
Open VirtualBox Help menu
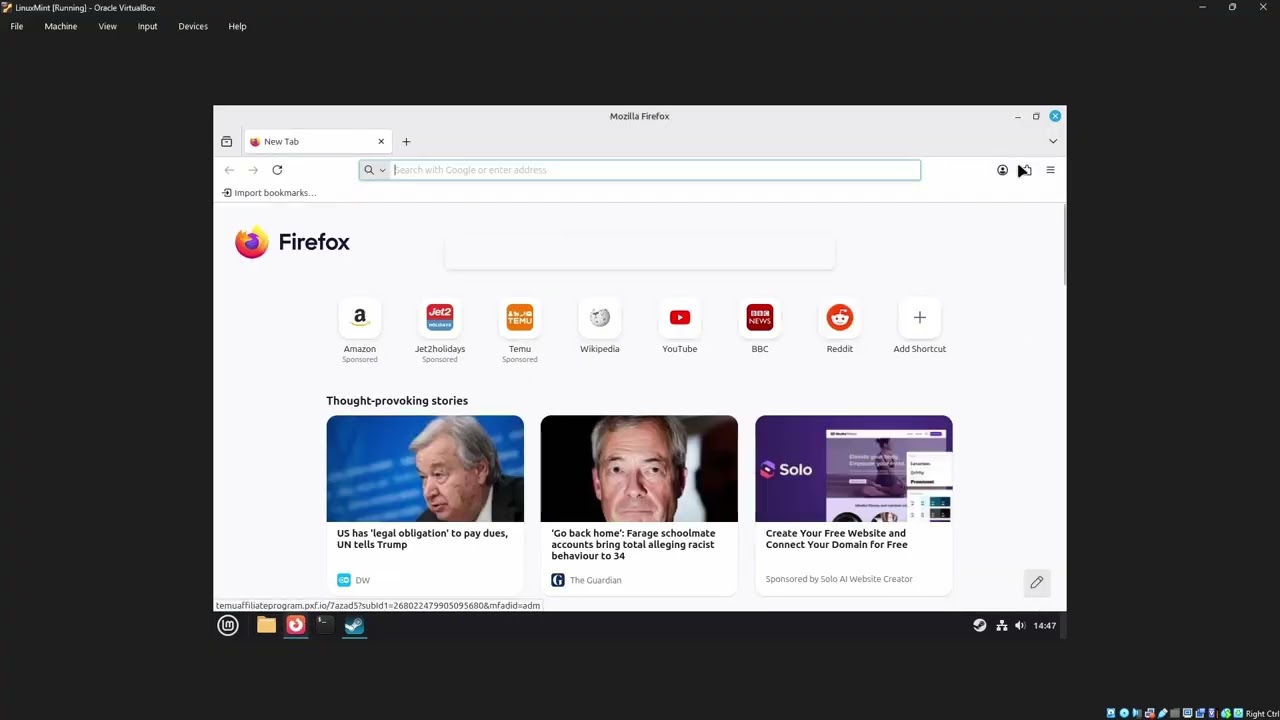point(237,26)
